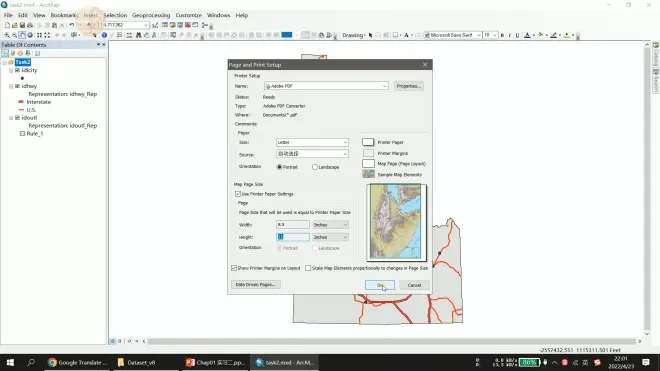Open the Geoprocessing menu
The image size is (660, 371).
click(x=151, y=15)
